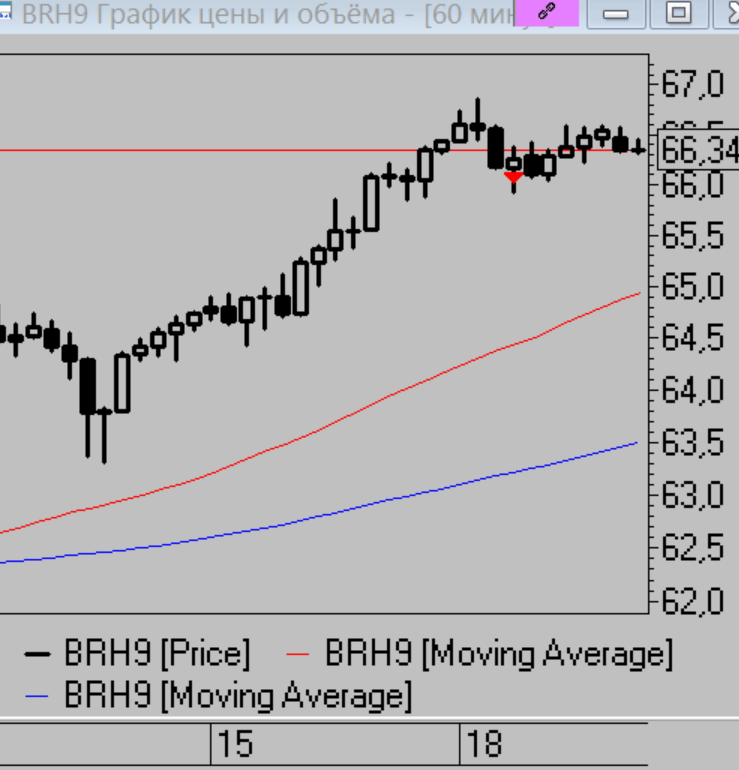Click the 62,0 price axis label

tap(692, 601)
